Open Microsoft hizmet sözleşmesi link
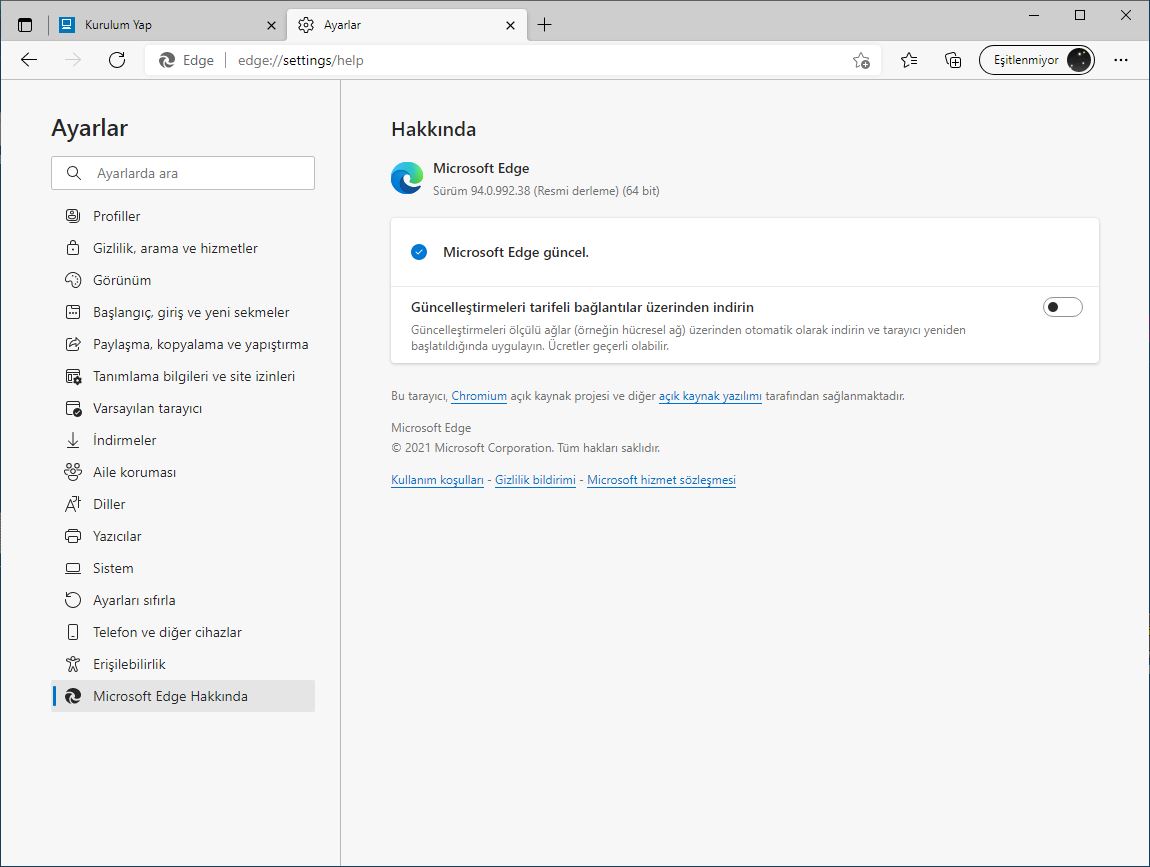The width and height of the screenshot is (1150, 867). point(661,480)
